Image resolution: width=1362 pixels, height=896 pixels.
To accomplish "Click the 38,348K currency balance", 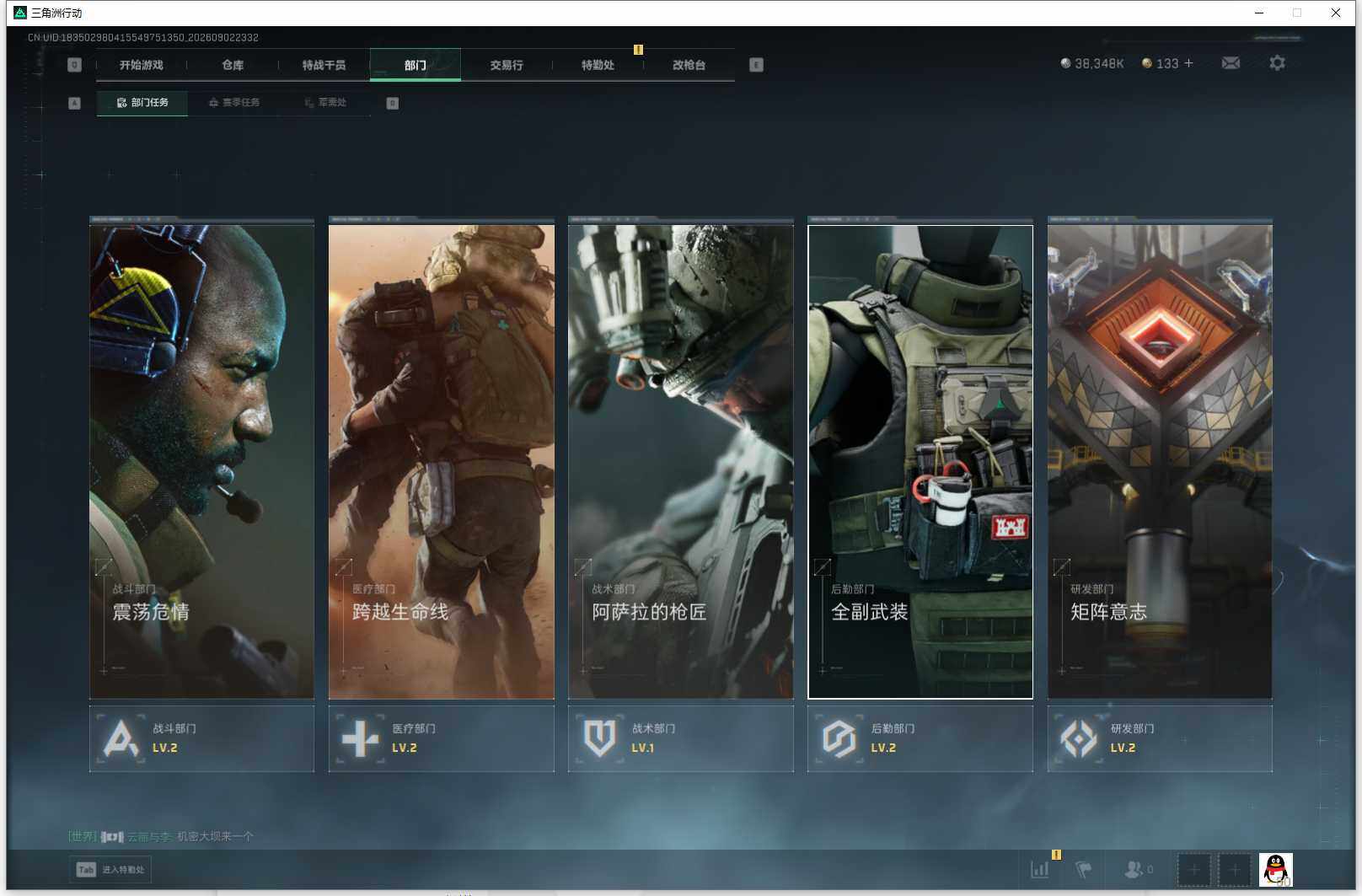I will (x=1099, y=63).
